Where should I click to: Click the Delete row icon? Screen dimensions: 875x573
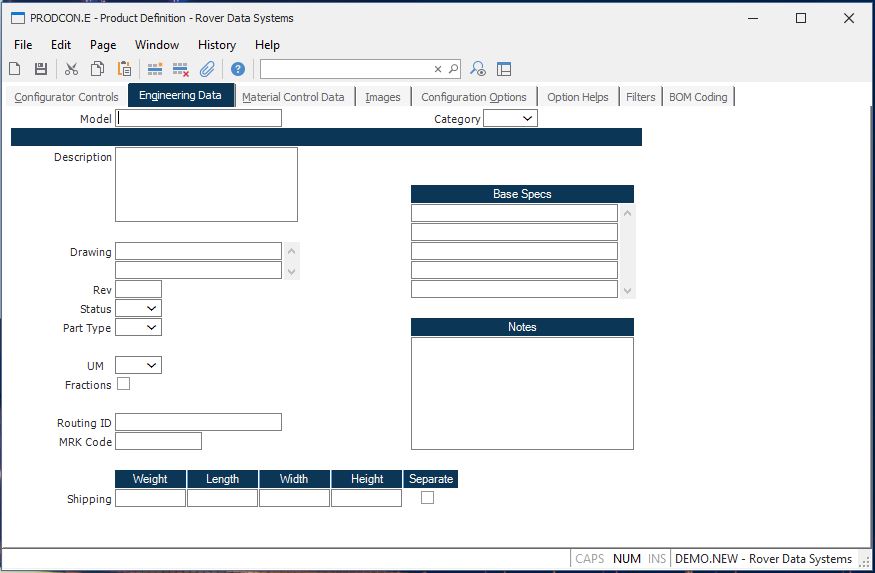point(181,69)
